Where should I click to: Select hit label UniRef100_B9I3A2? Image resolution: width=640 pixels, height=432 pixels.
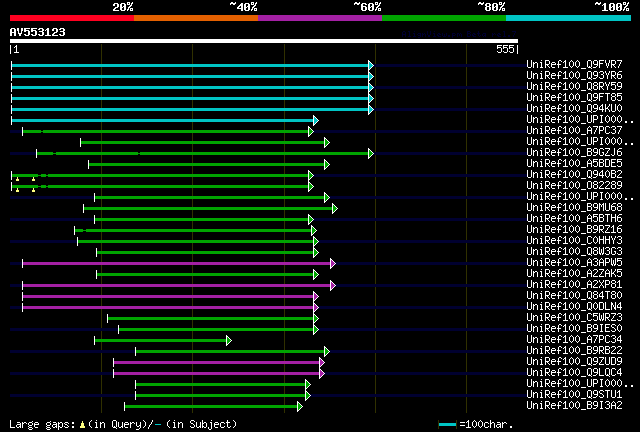(574, 406)
